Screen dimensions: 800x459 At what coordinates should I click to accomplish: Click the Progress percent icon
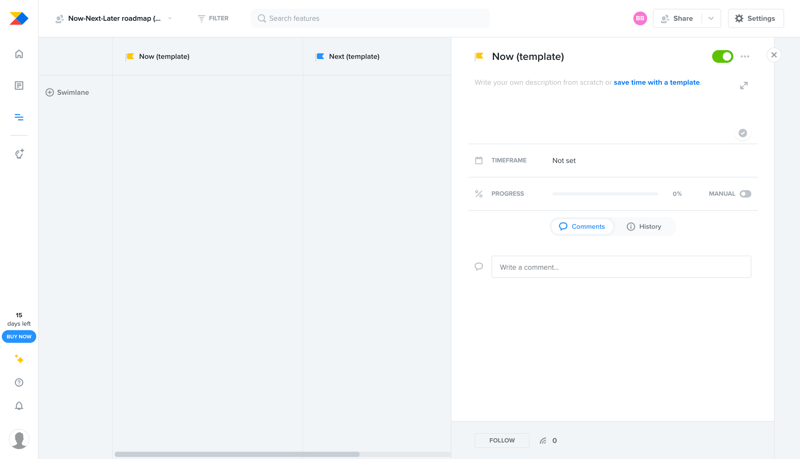point(479,194)
